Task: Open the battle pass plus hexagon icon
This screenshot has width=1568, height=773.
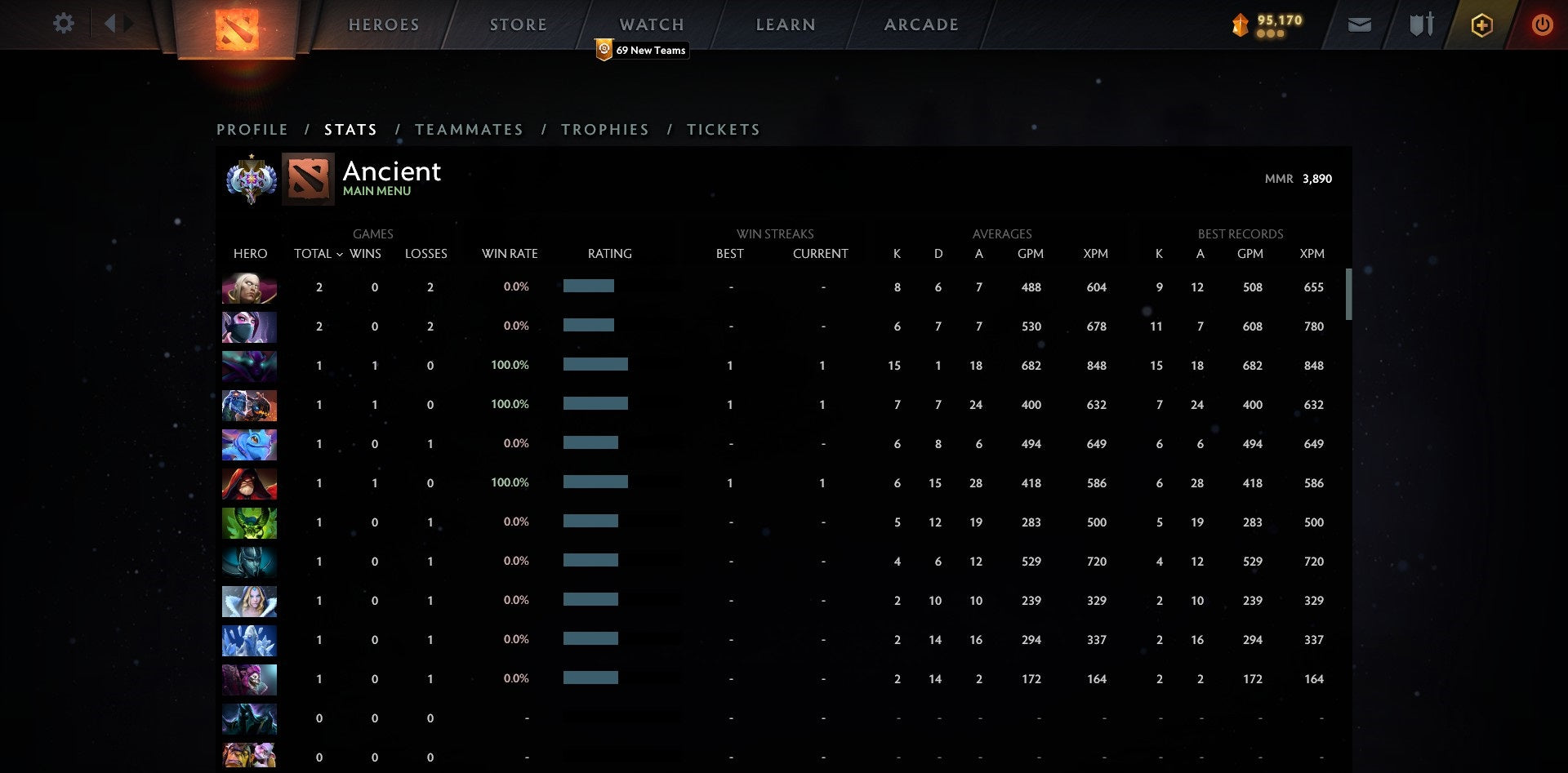Action: click(1481, 24)
